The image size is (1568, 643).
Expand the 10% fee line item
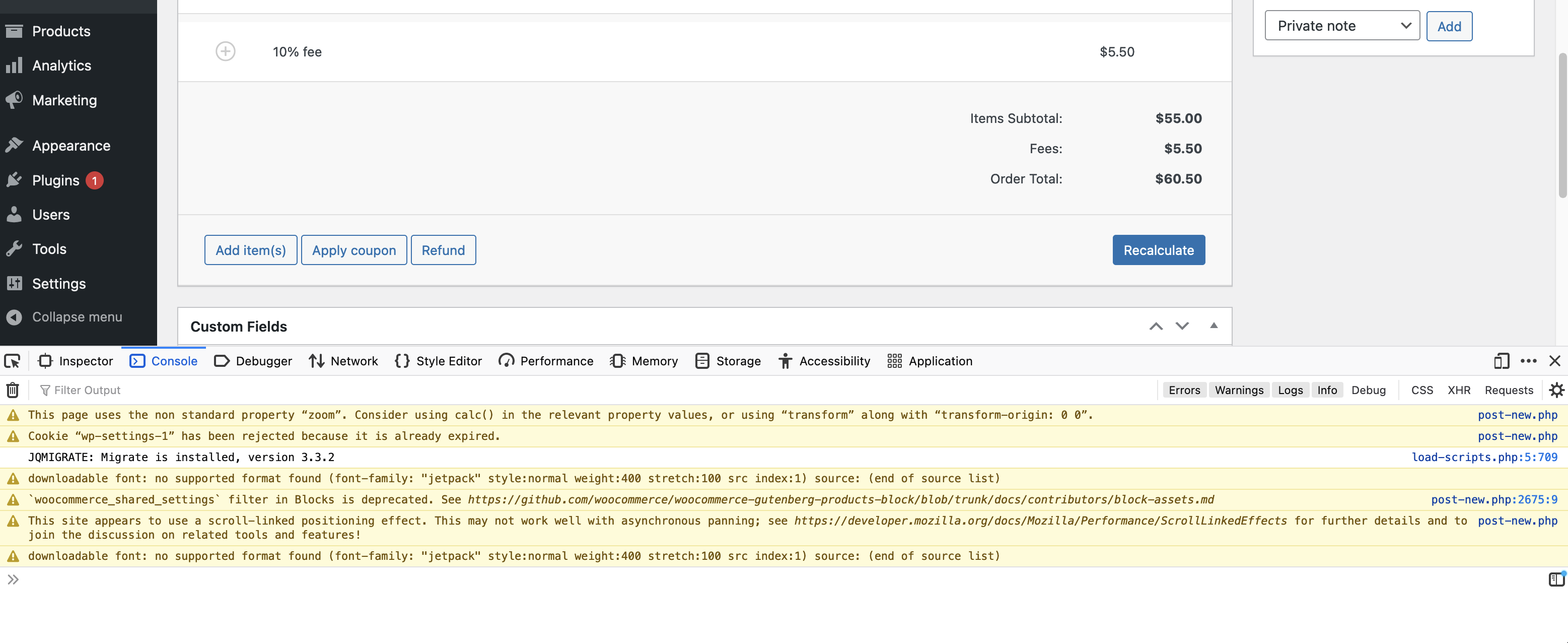[x=225, y=51]
